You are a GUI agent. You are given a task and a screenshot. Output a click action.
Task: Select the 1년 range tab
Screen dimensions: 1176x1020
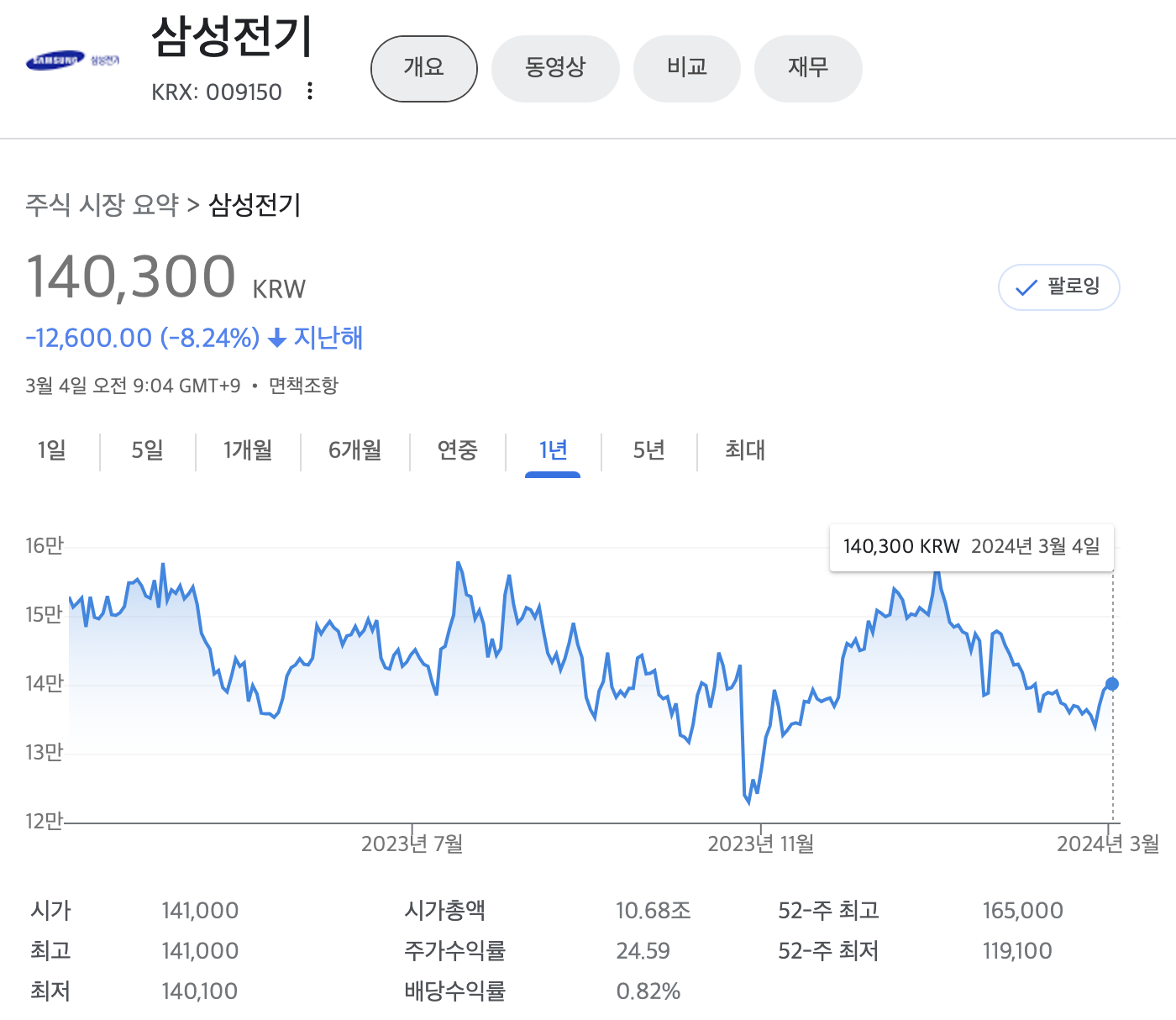(553, 450)
